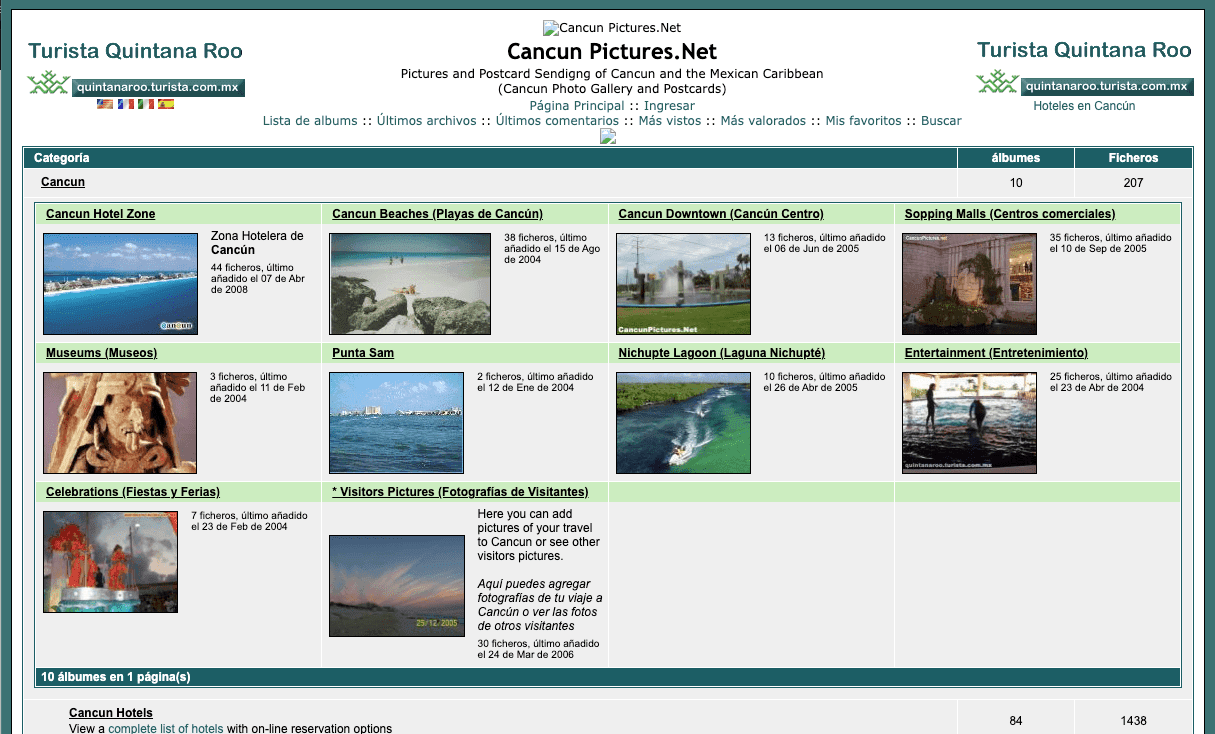Open the Cancun Hotels category link

point(111,713)
